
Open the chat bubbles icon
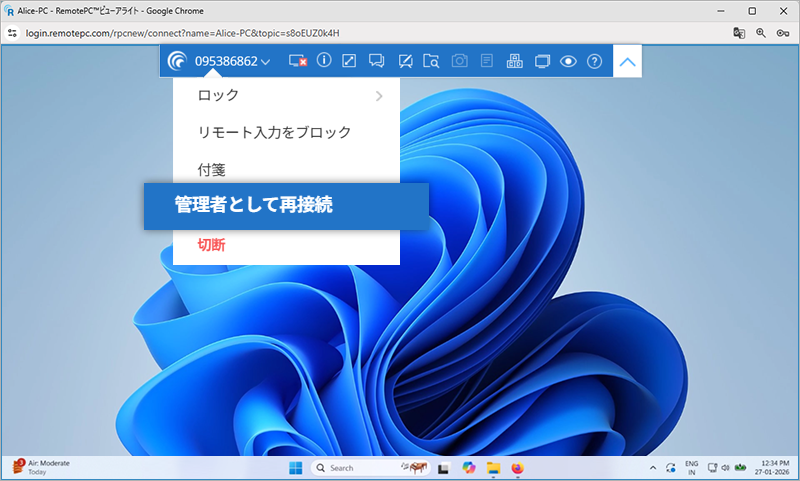377,61
